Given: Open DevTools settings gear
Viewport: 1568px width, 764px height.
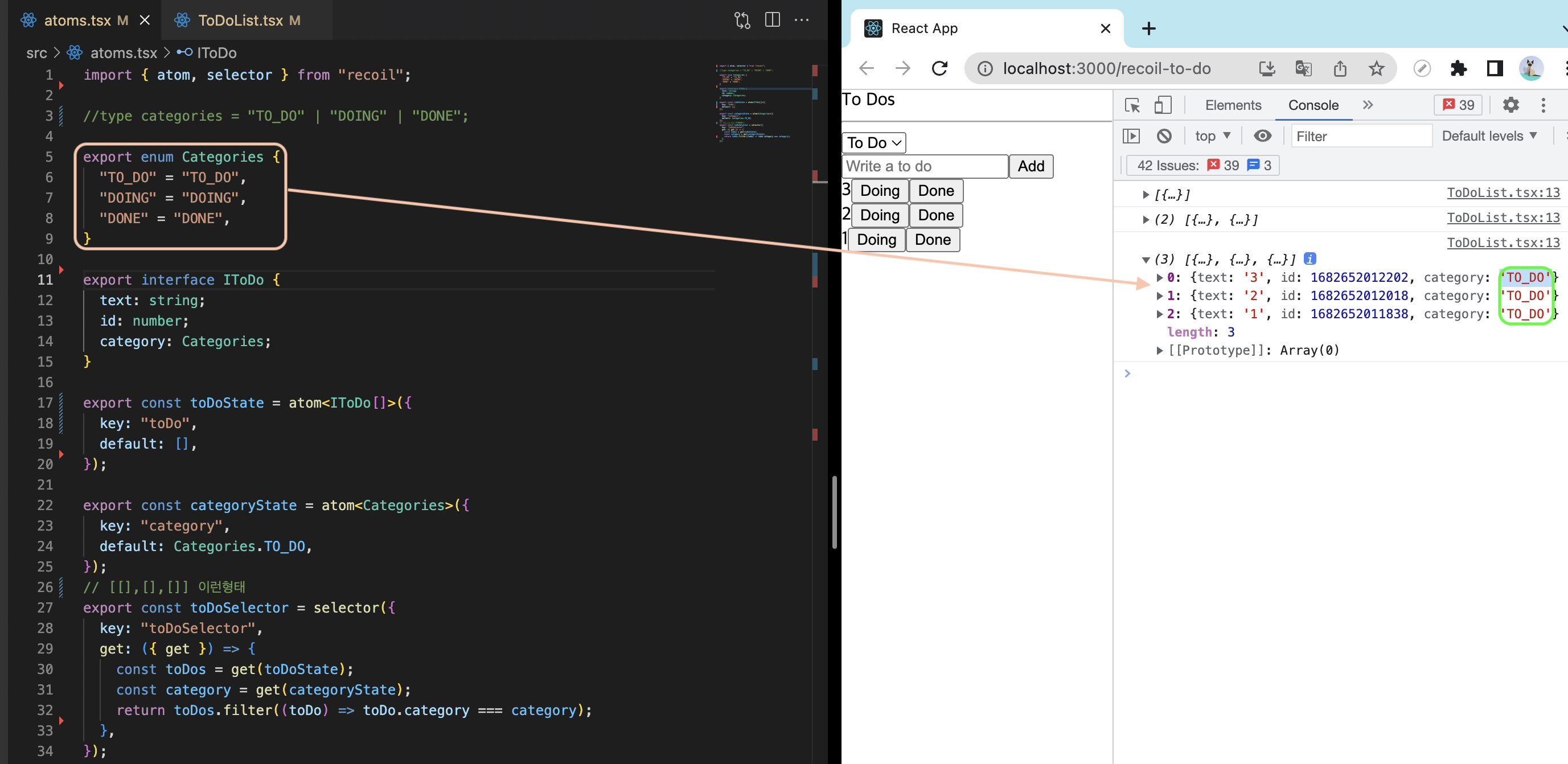Looking at the screenshot, I should pyautogui.click(x=1511, y=105).
